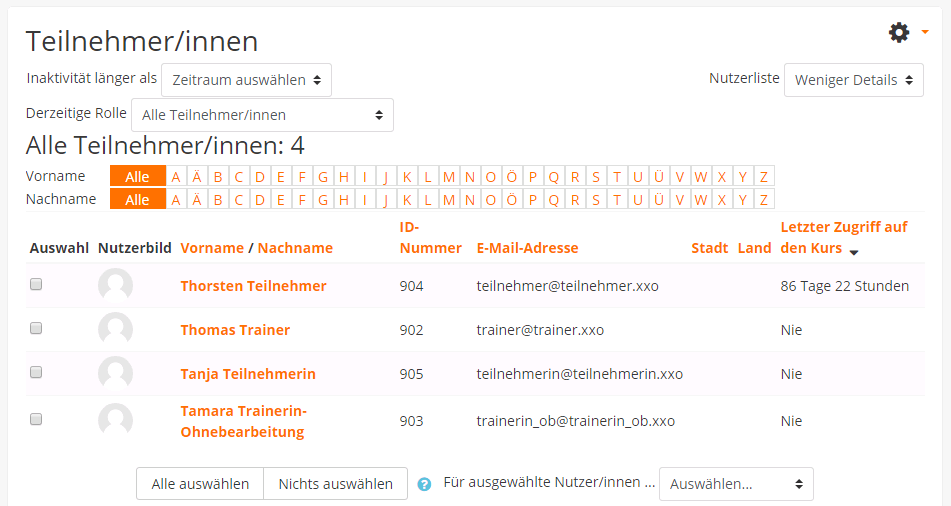Select Alle in the Nachname filter row
This screenshot has width=951, height=506.
pos(137,200)
